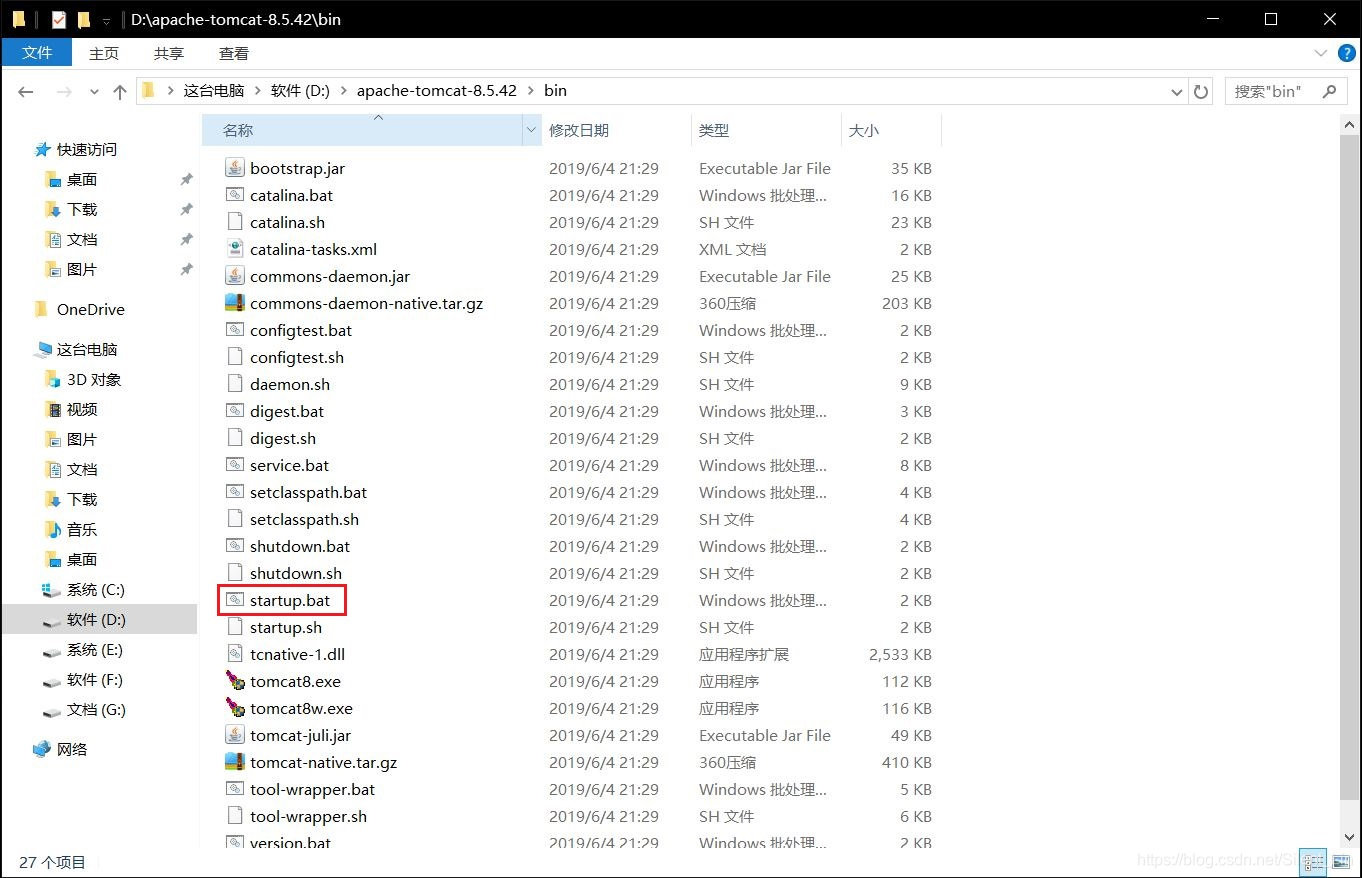The image size is (1362, 878).
Task: Click the apache-tomcat-8.5.42 breadcrumb
Action: [x=437, y=90]
